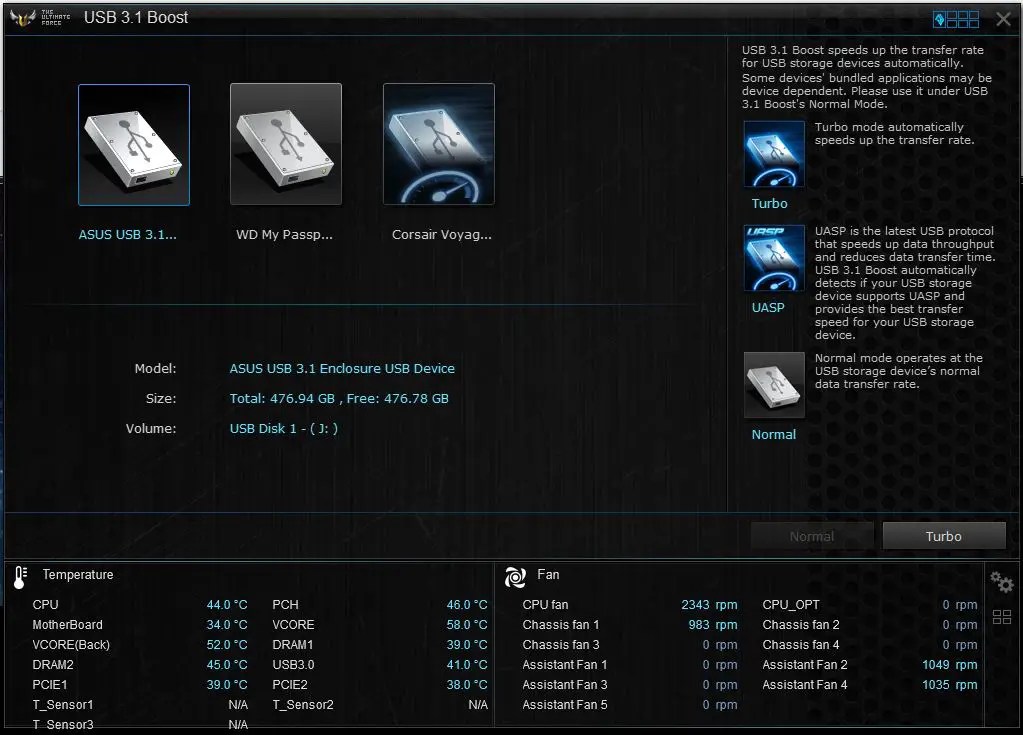The width and height of the screenshot is (1023, 735).
Task: Click the VCORE(Back) temperature row
Action: (x=140, y=644)
